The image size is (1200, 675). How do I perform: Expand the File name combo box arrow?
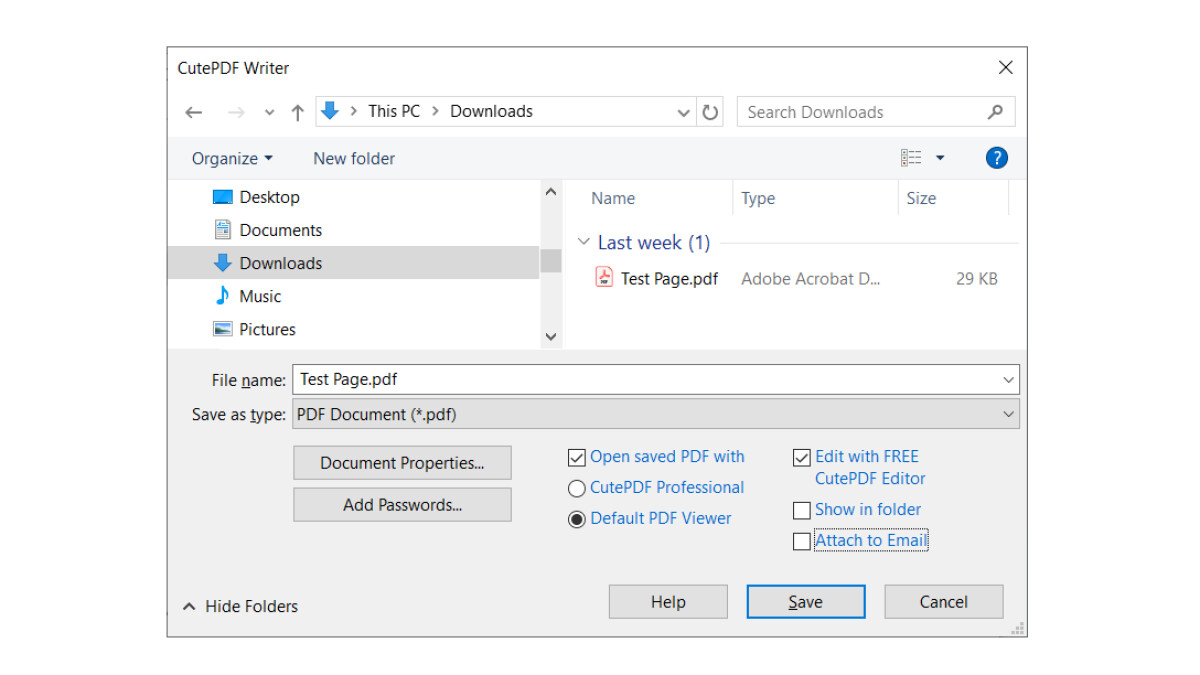(1008, 379)
